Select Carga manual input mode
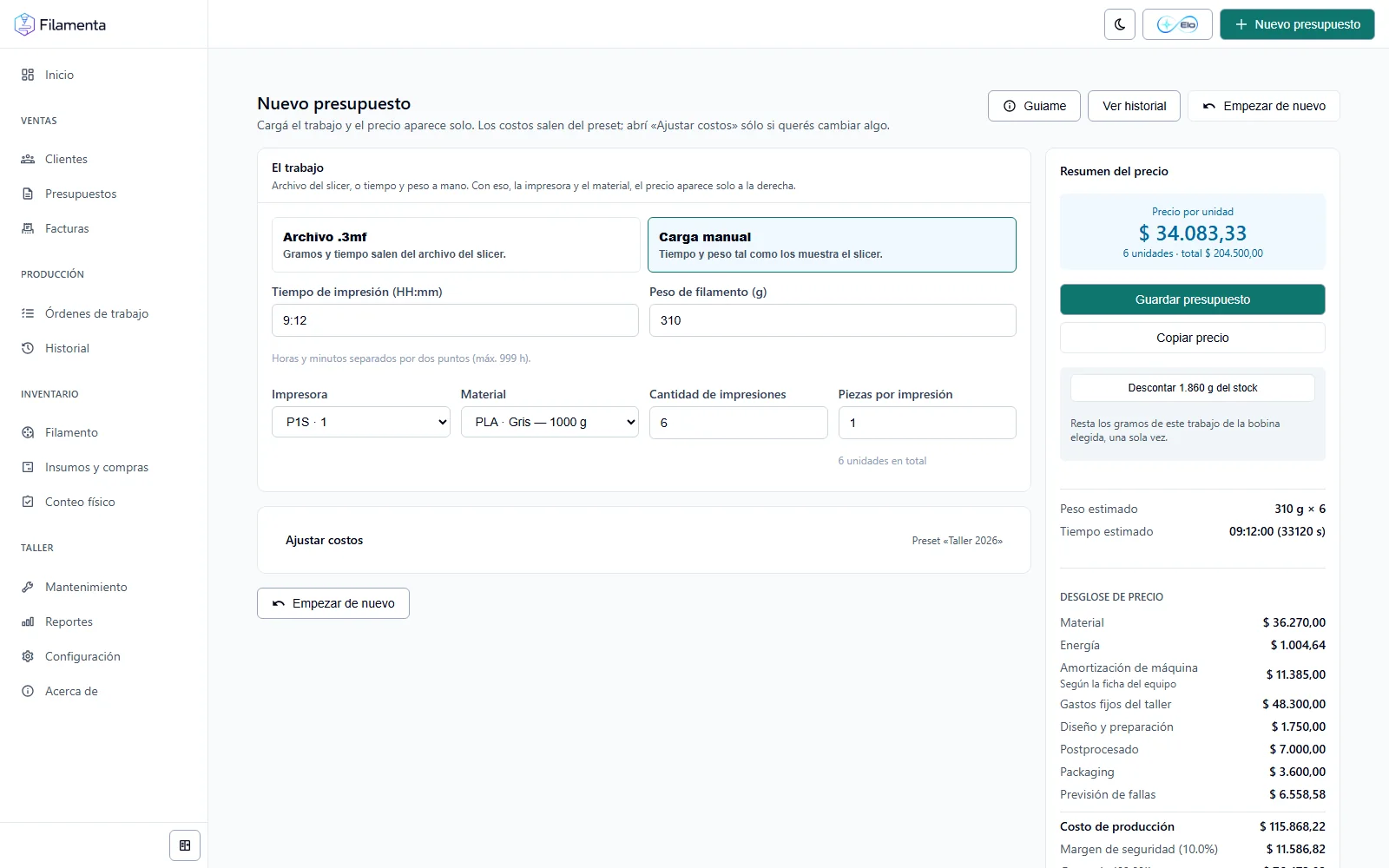Screen dimensions: 1389x868 click(832, 245)
